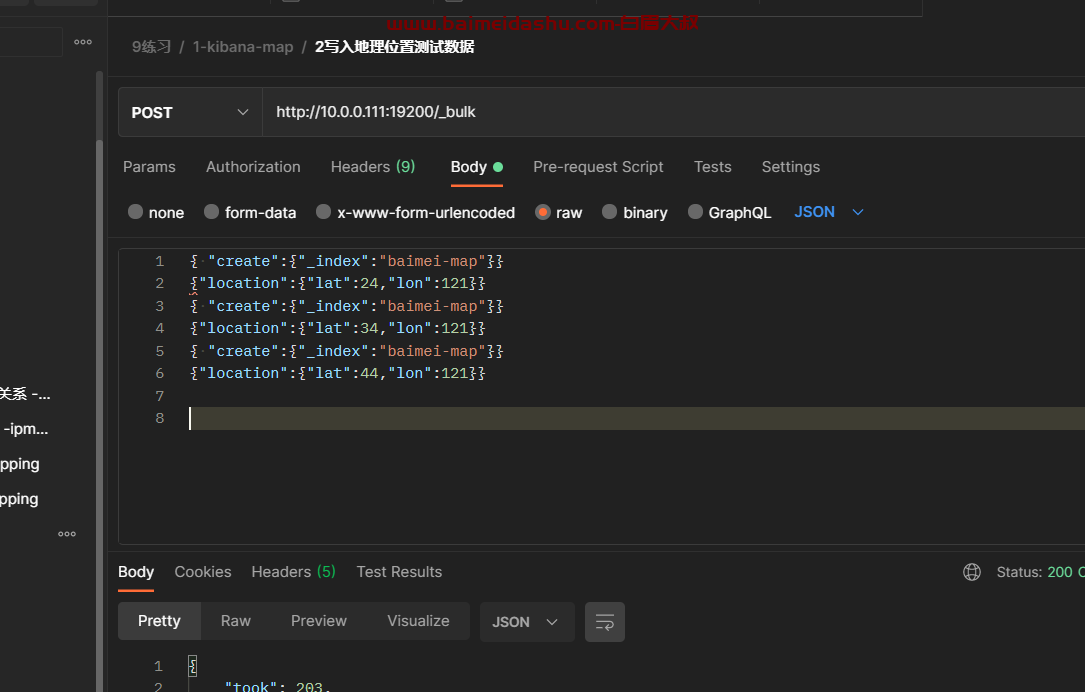The image size is (1085, 692).
Task: Select the form-data radio option
Action: tap(212, 212)
